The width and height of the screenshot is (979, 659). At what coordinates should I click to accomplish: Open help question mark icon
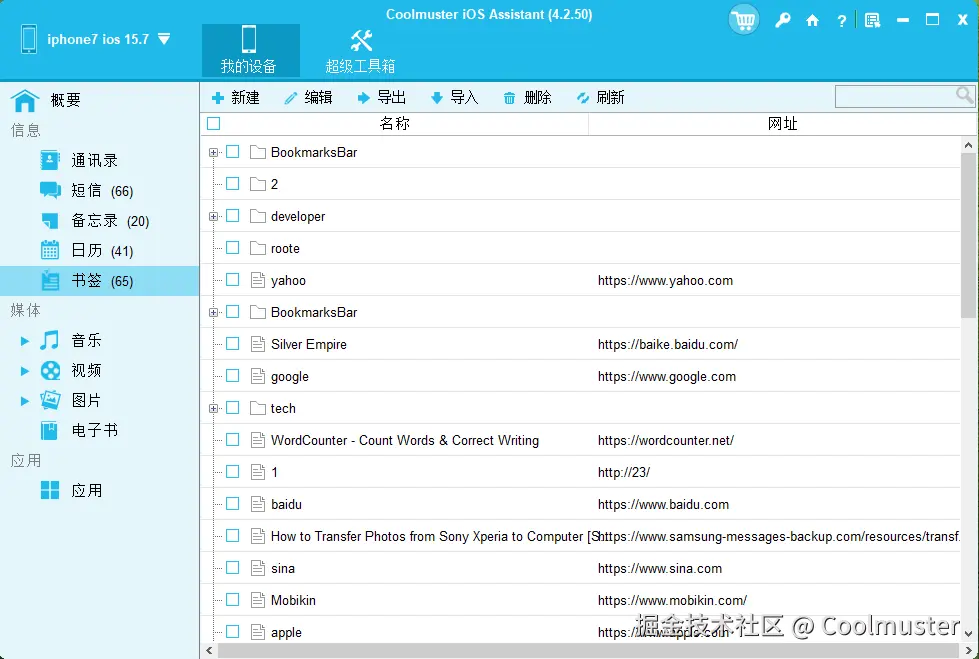842,21
